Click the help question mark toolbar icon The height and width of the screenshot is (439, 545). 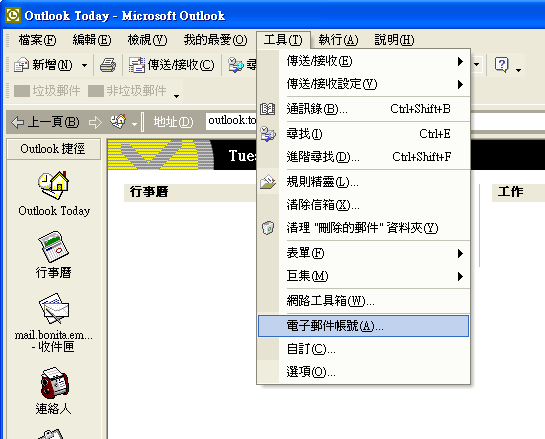502,65
